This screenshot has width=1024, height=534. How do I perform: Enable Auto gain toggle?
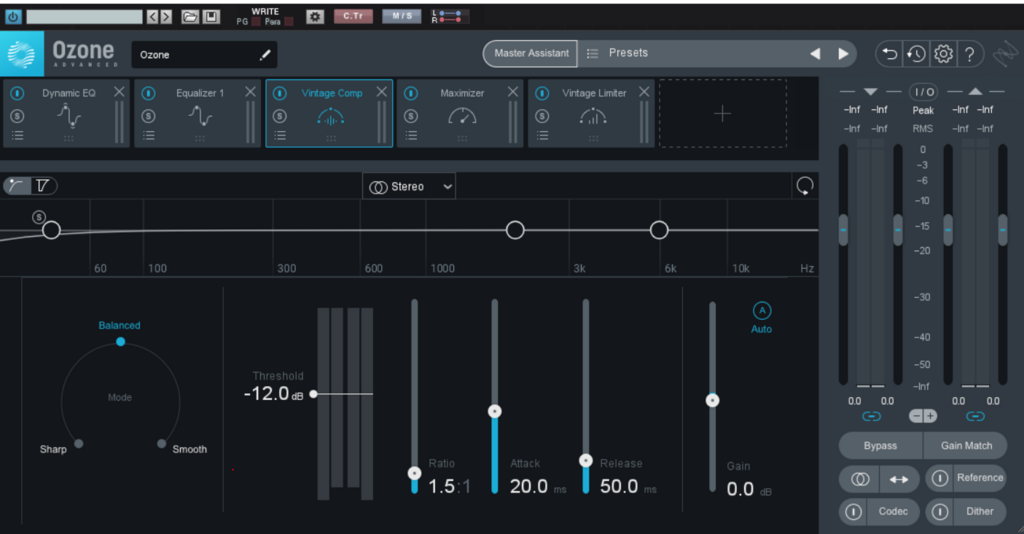pyautogui.click(x=762, y=310)
